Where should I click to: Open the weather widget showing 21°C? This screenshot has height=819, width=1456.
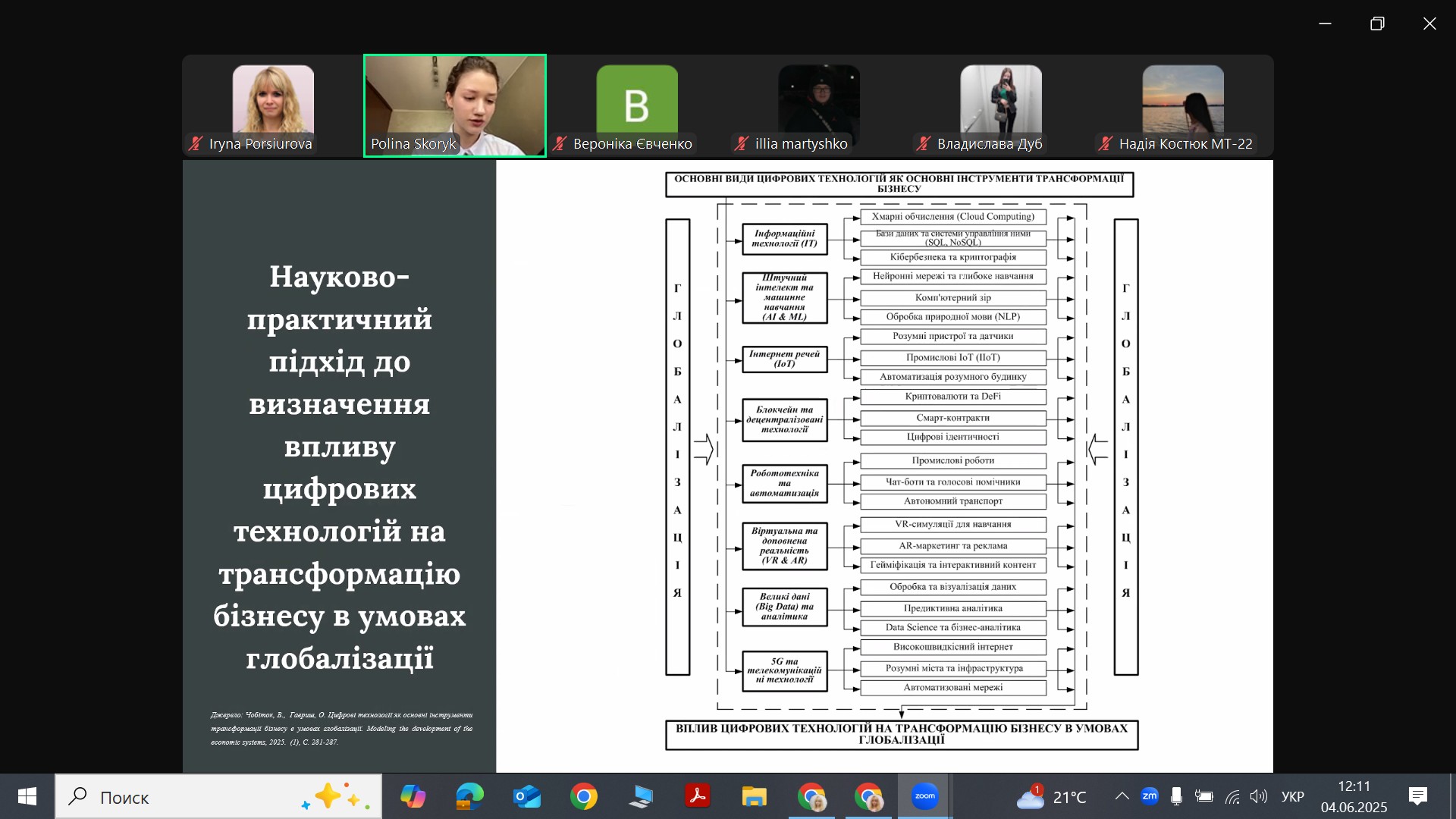1052,796
